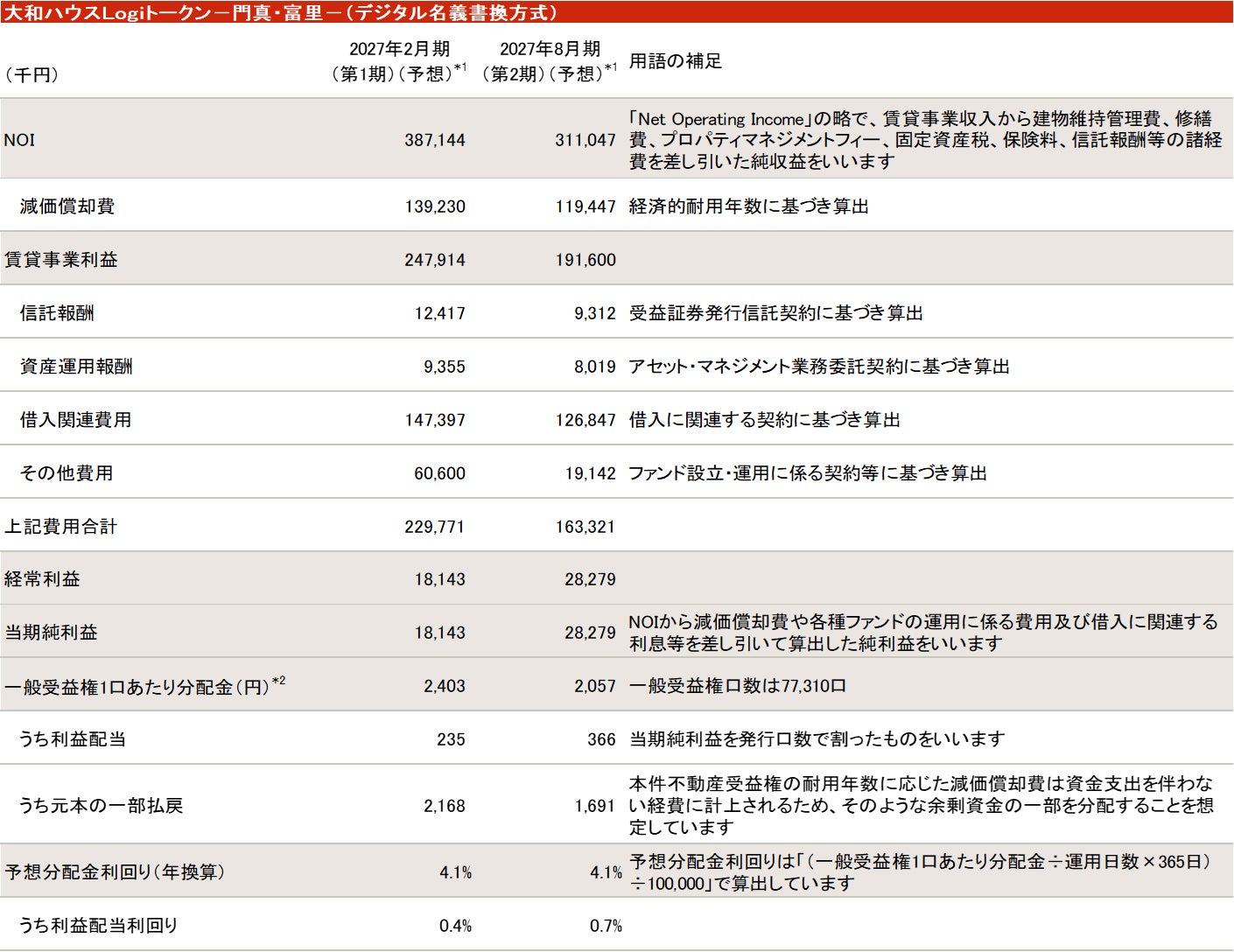Click NOI value 311,047
This screenshot has height=952, width=1234.
click(x=585, y=140)
